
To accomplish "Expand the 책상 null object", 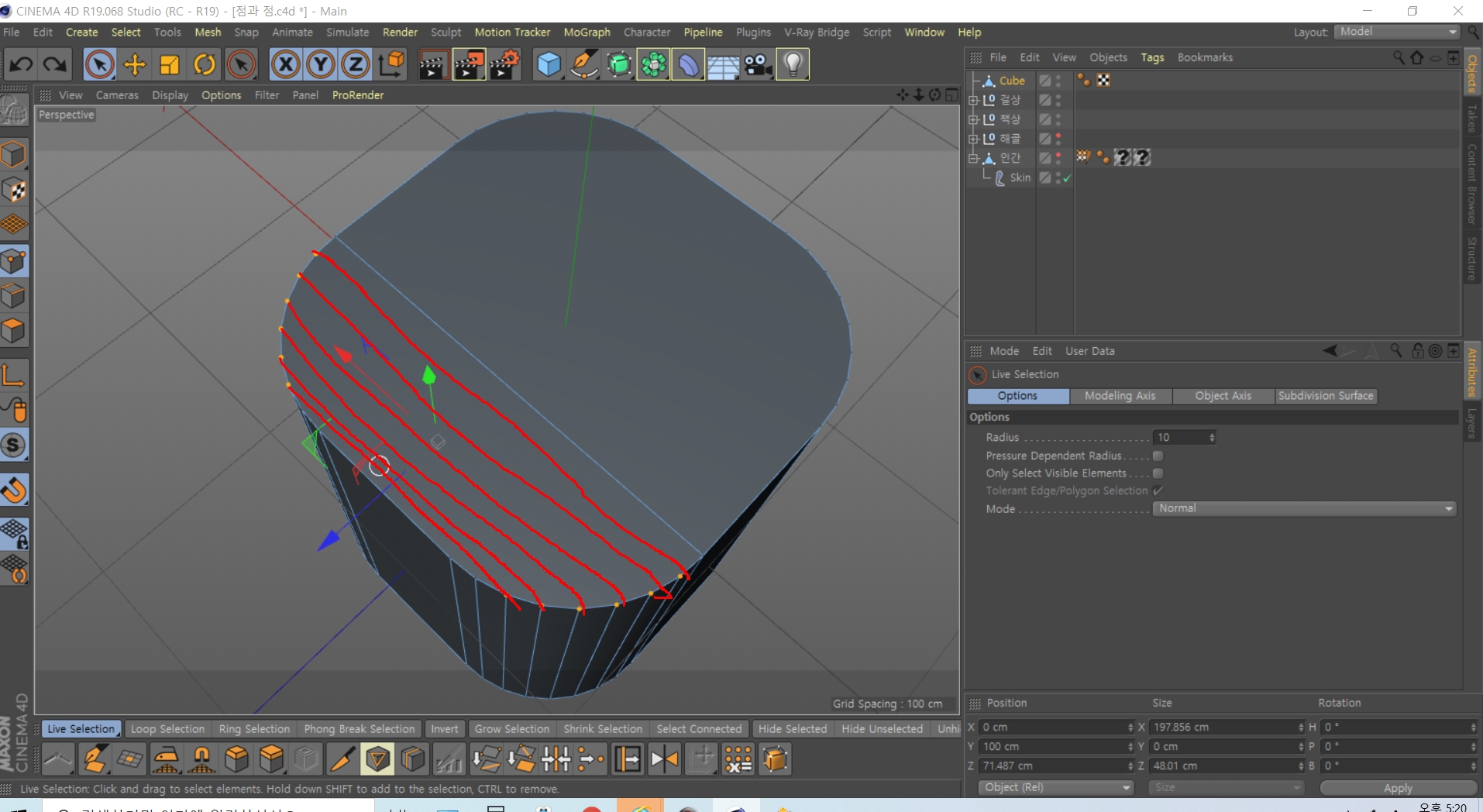I will (x=973, y=119).
